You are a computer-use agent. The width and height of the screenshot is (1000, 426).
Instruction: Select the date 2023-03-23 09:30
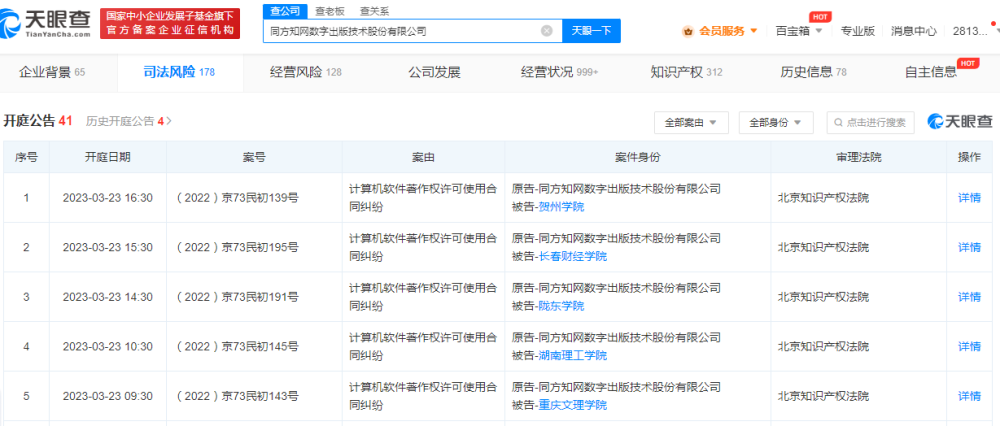(108, 397)
